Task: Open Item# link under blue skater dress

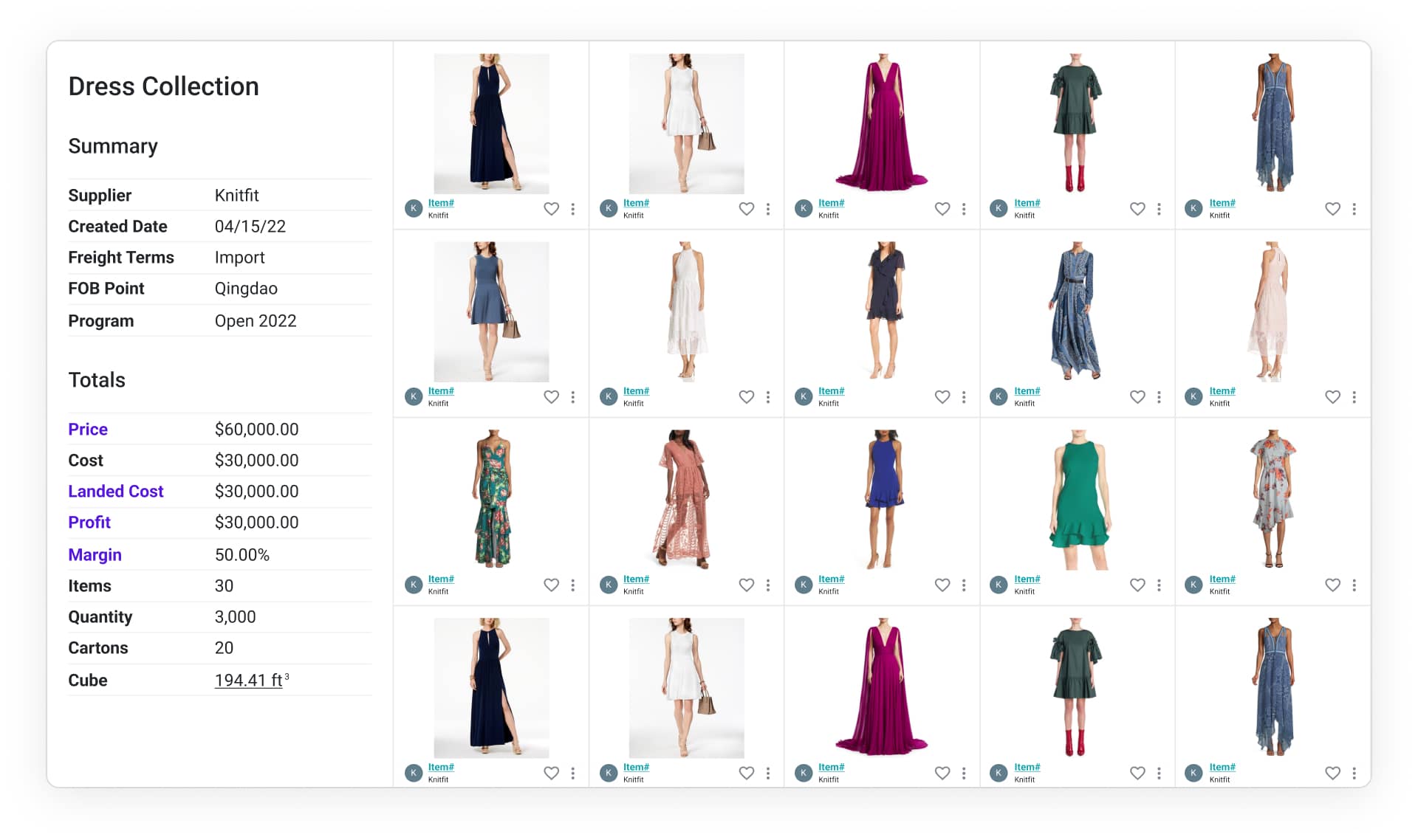Action: tap(441, 391)
